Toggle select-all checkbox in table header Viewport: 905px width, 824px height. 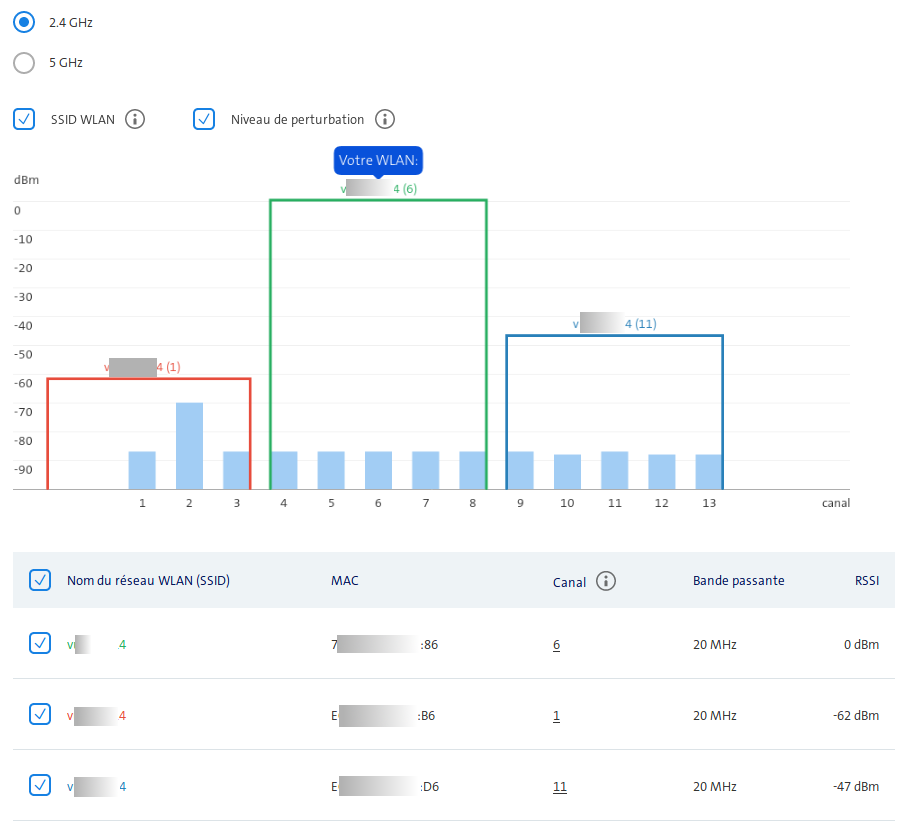[40, 580]
